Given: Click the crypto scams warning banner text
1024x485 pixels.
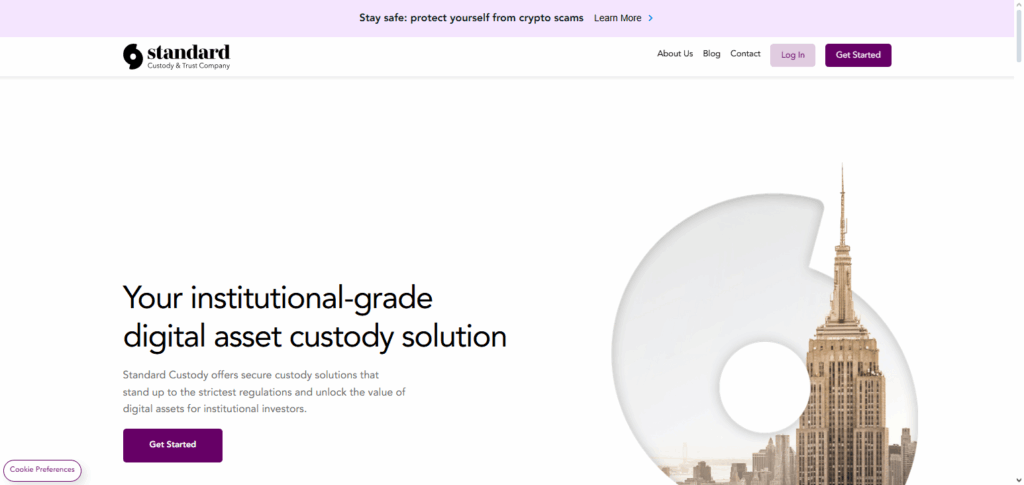Looking at the screenshot, I should [x=471, y=18].
